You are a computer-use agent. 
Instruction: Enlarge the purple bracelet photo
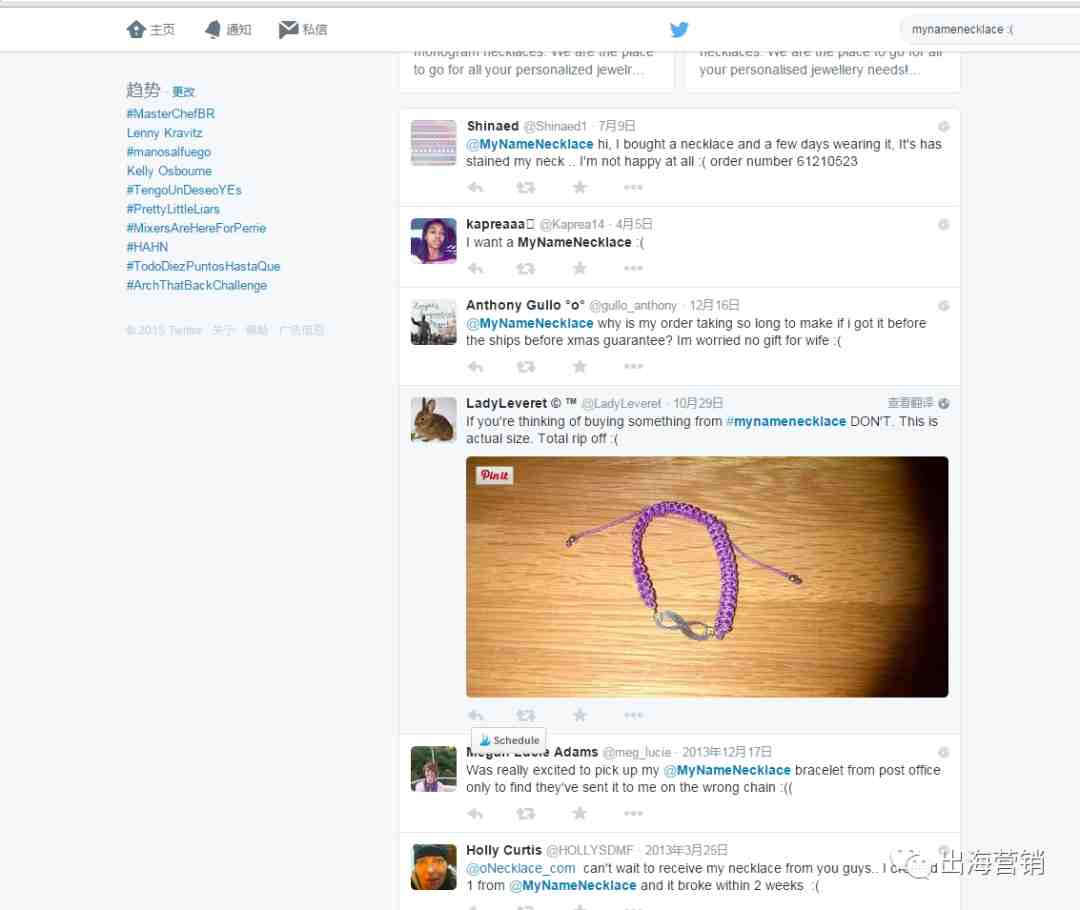pos(707,577)
